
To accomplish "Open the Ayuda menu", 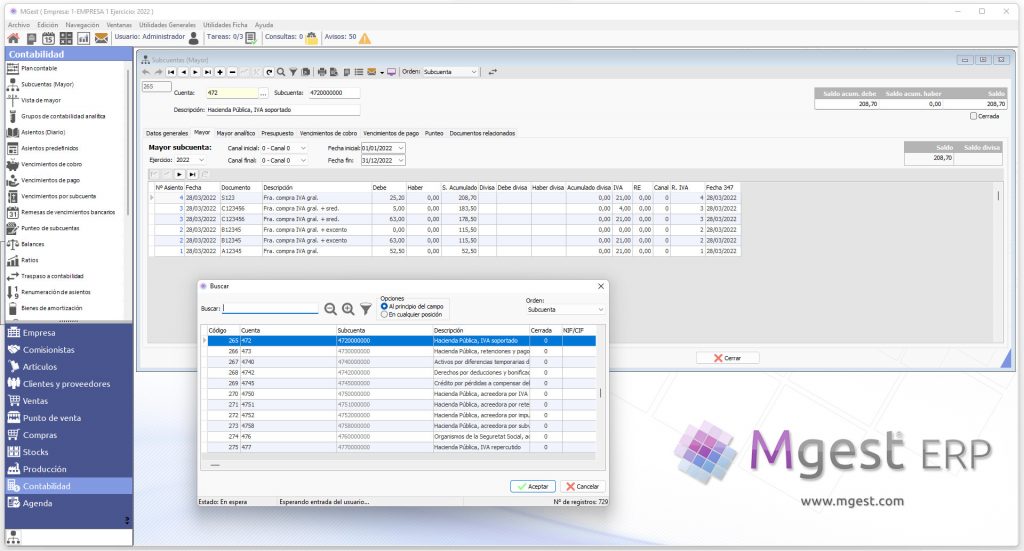I will click(x=264, y=25).
